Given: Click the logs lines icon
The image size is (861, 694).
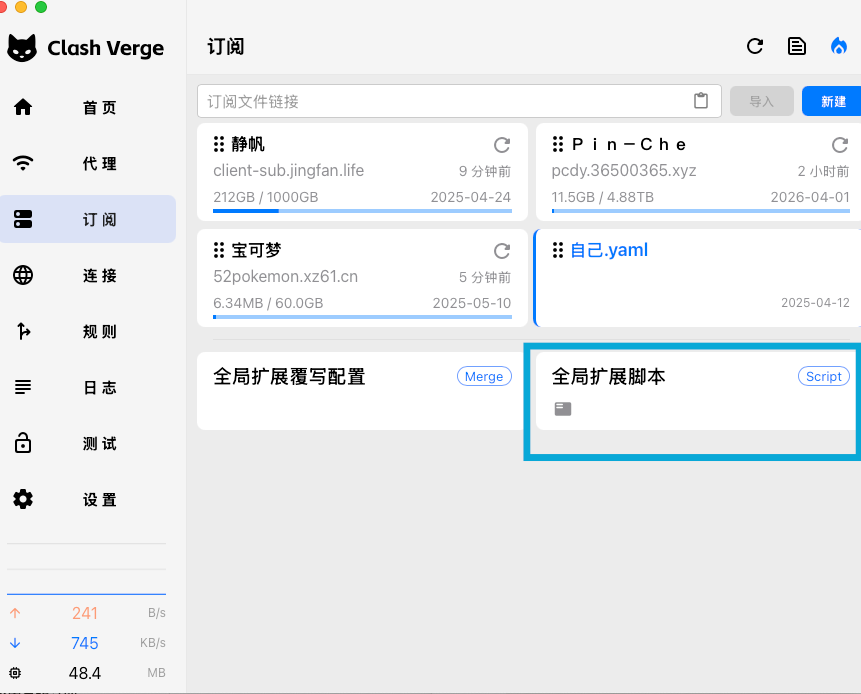Looking at the screenshot, I should [23, 387].
